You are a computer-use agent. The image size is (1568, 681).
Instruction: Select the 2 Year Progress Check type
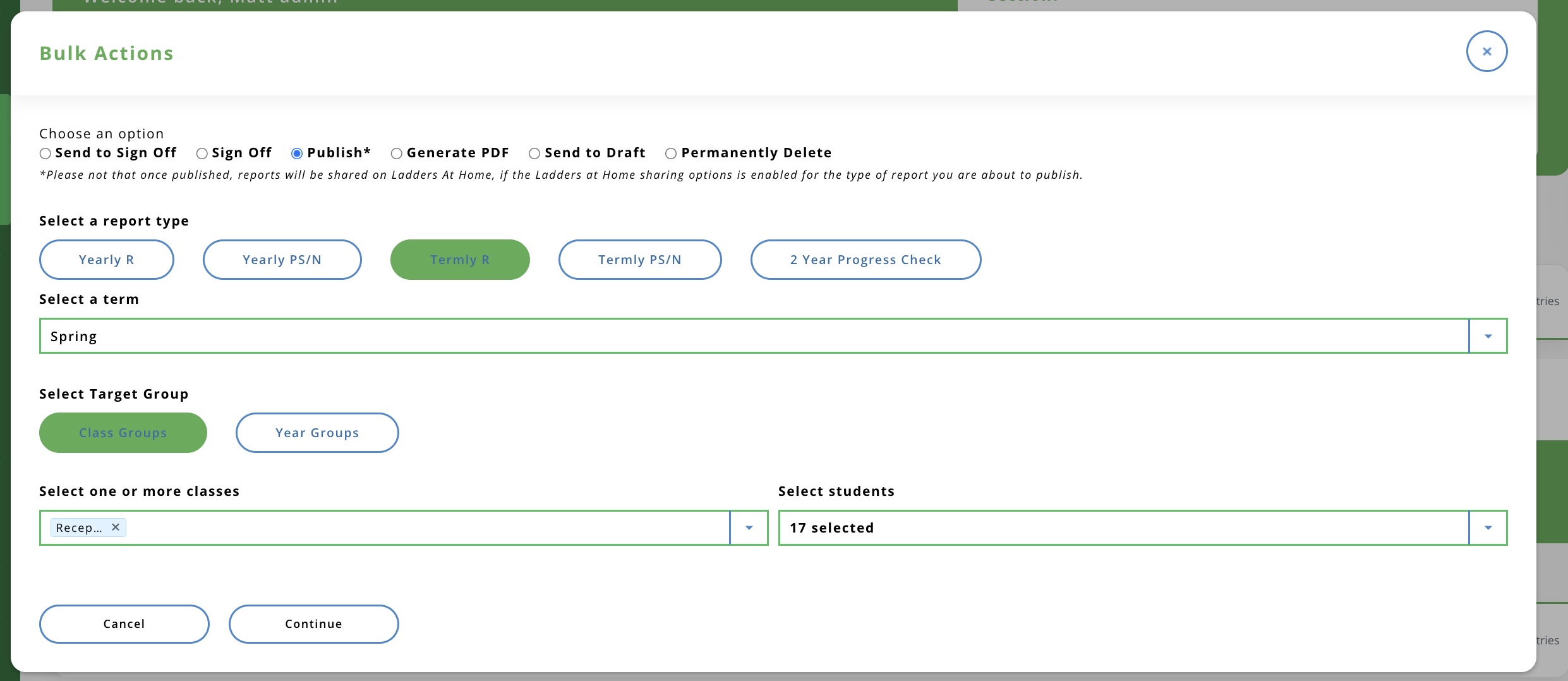click(865, 260)
